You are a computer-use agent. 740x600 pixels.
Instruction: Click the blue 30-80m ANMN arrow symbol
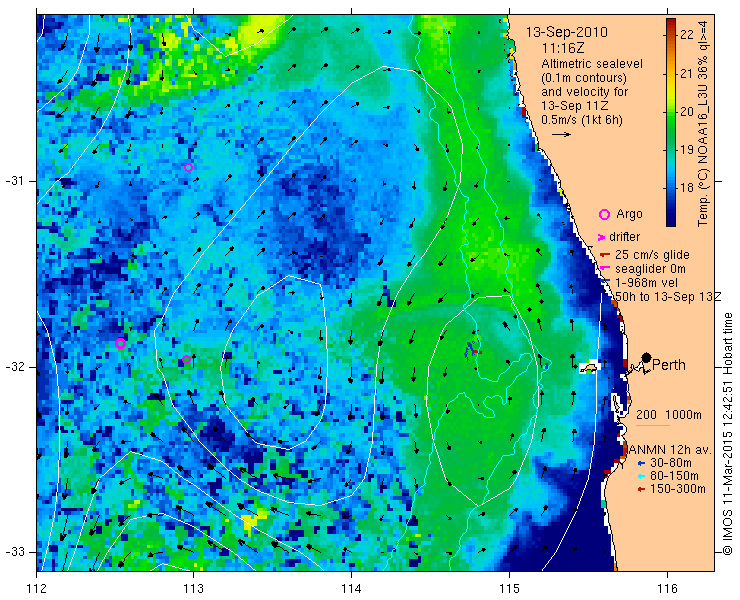[x=641, y=463]
